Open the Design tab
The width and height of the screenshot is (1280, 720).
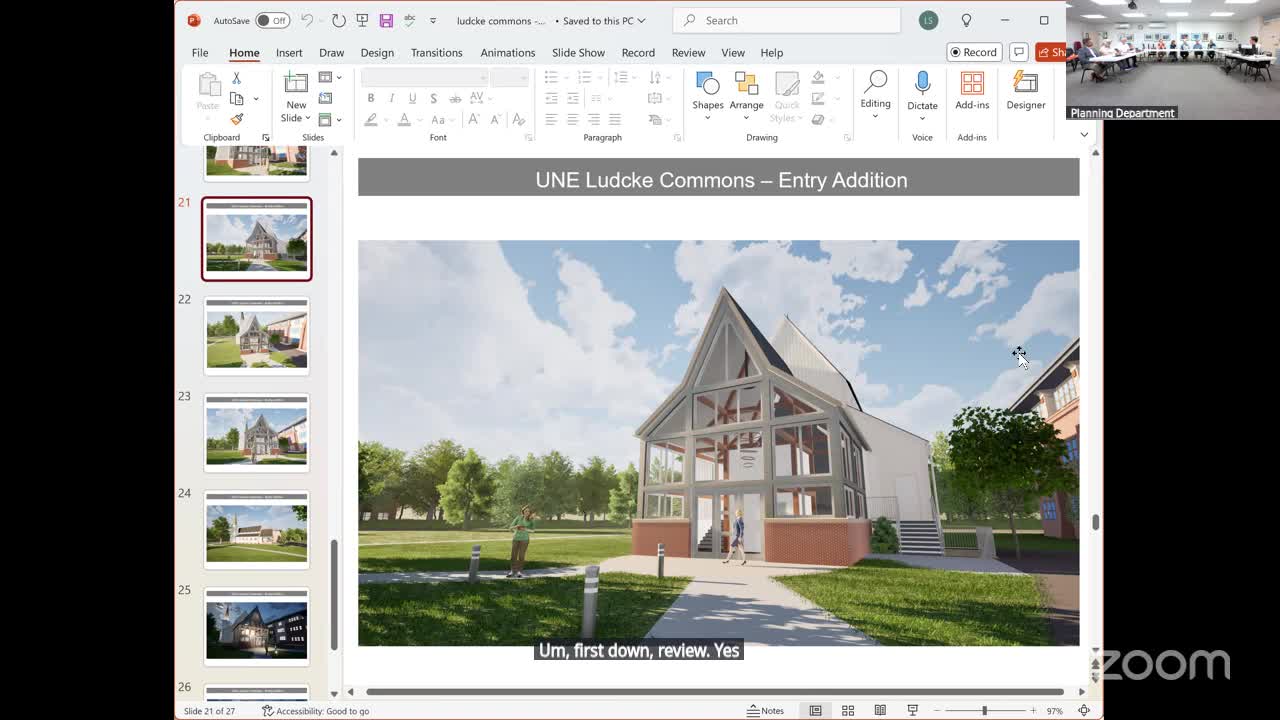point(377,52)
